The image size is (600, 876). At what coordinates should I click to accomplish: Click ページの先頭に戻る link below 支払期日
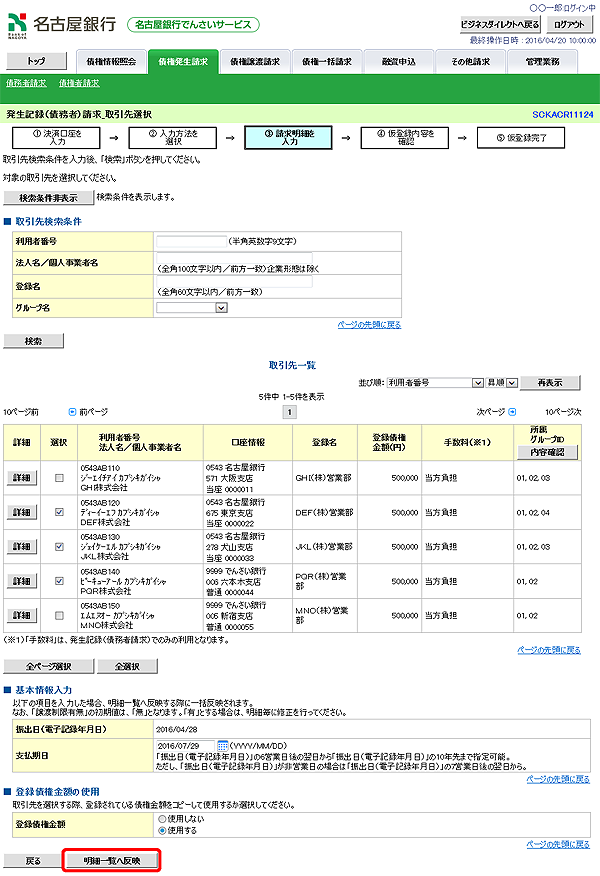pos(558,779)
